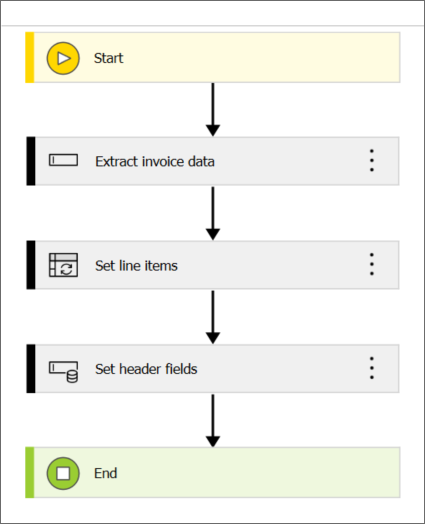This screenshot has height=524, width=425.
Task: Open the Extract invoice data three-dot menu
Action: tap(372, 160)
